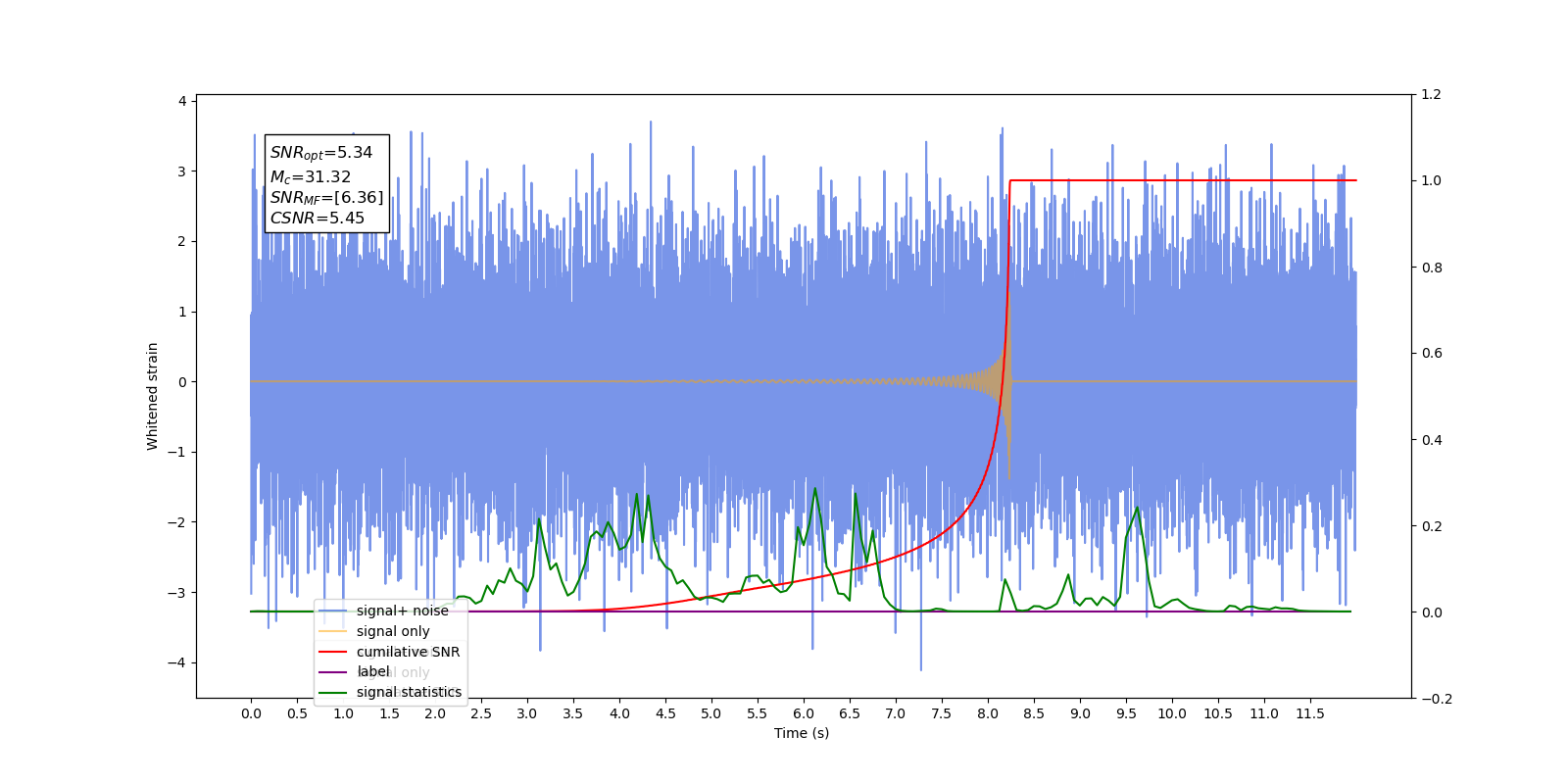This screenshot has height=784, width=1568.
Task: Click the 'Whitened strain' y-axis label
Action: [152, 396]
